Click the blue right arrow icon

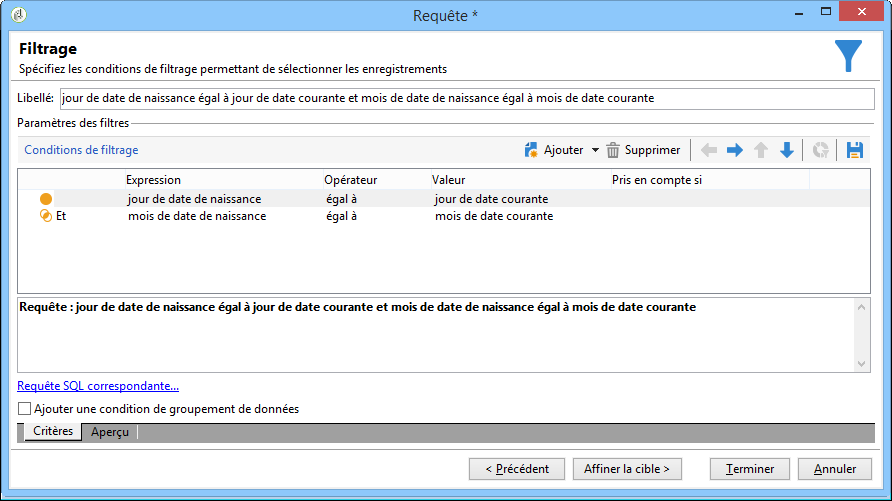(x=734, y=150)
